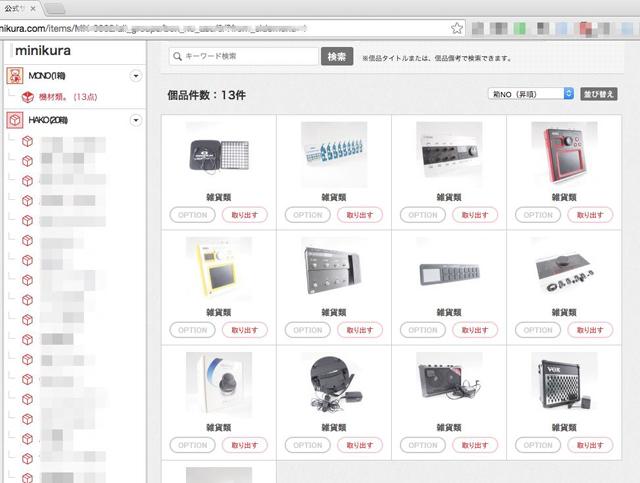This screenshot has height=483, width=640.
Task: Click the 雑貨類 label under the VOX amplifier
Action: click(564, 428)
